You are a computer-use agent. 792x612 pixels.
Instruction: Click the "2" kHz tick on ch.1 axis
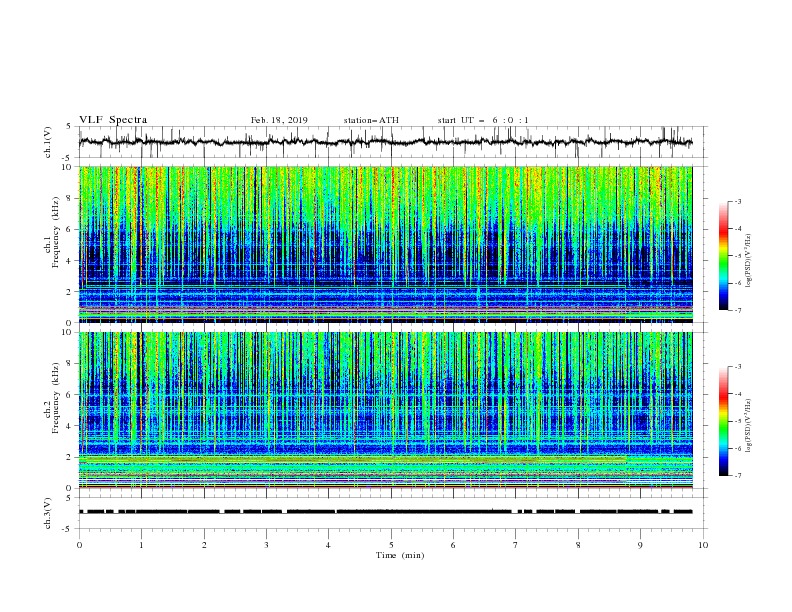tap(70, 292)
